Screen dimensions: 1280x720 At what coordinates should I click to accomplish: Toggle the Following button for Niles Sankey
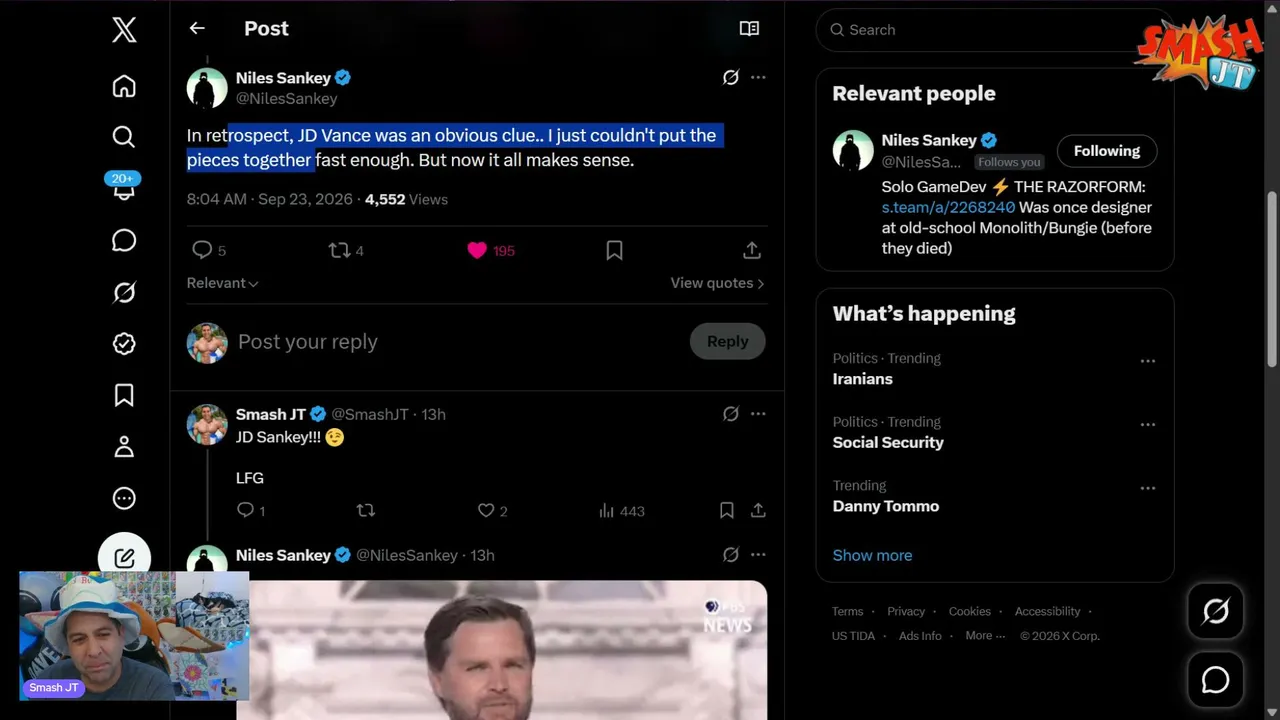tap(1107, 151)
